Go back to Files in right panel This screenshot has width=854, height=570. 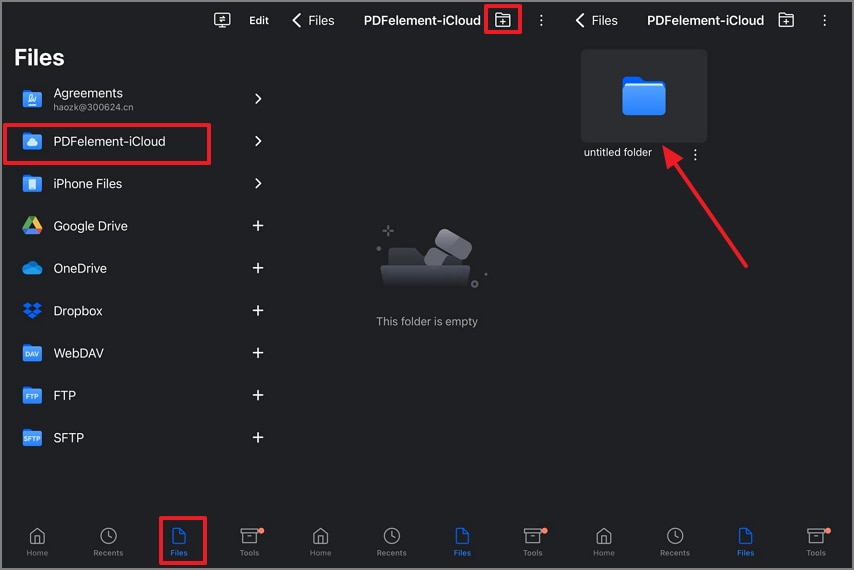[x=596, y=21]
